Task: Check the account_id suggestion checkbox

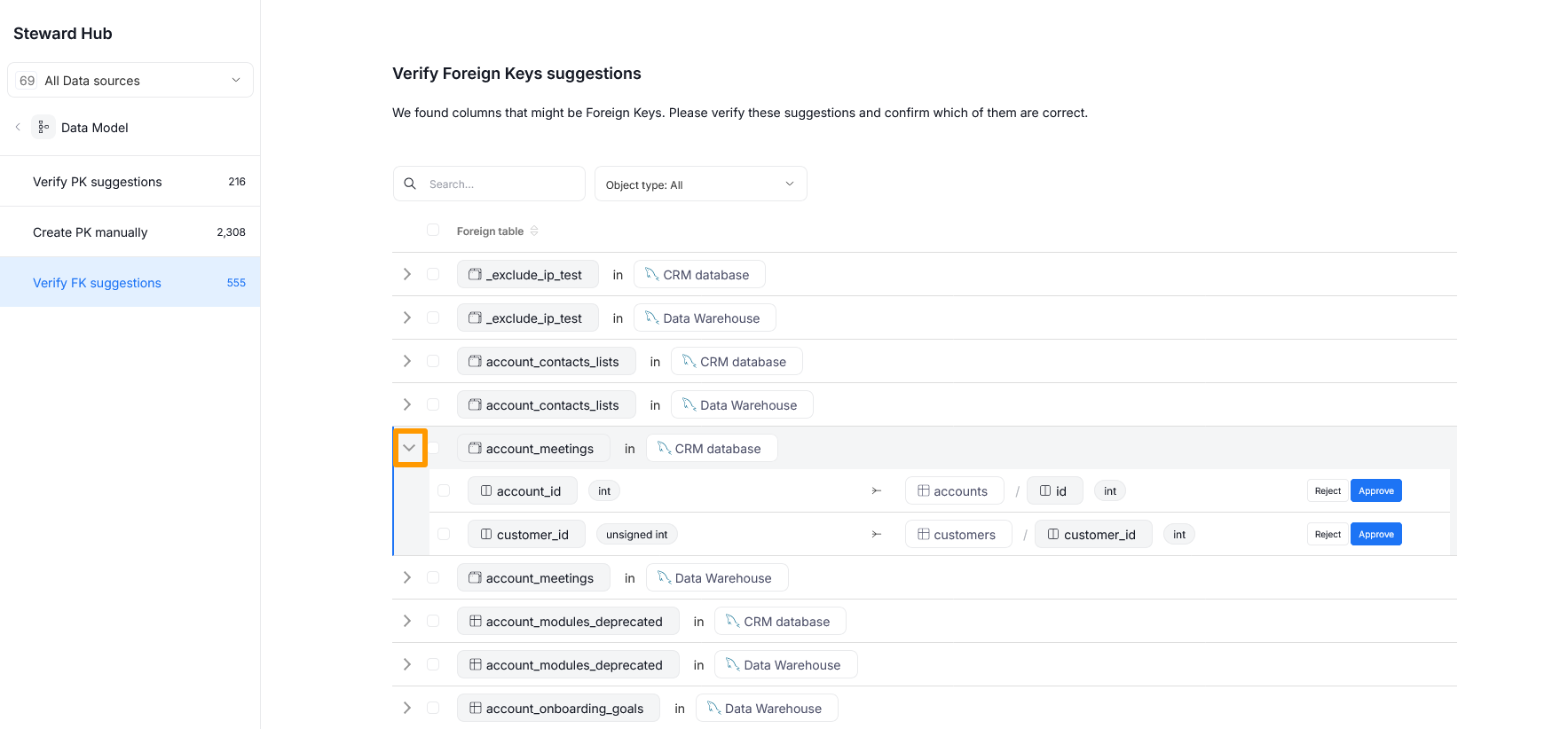Action: [444, 490]
